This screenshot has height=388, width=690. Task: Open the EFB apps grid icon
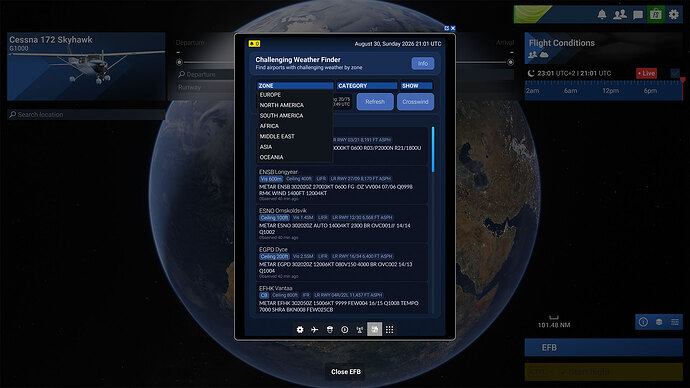tap(389, 329)
